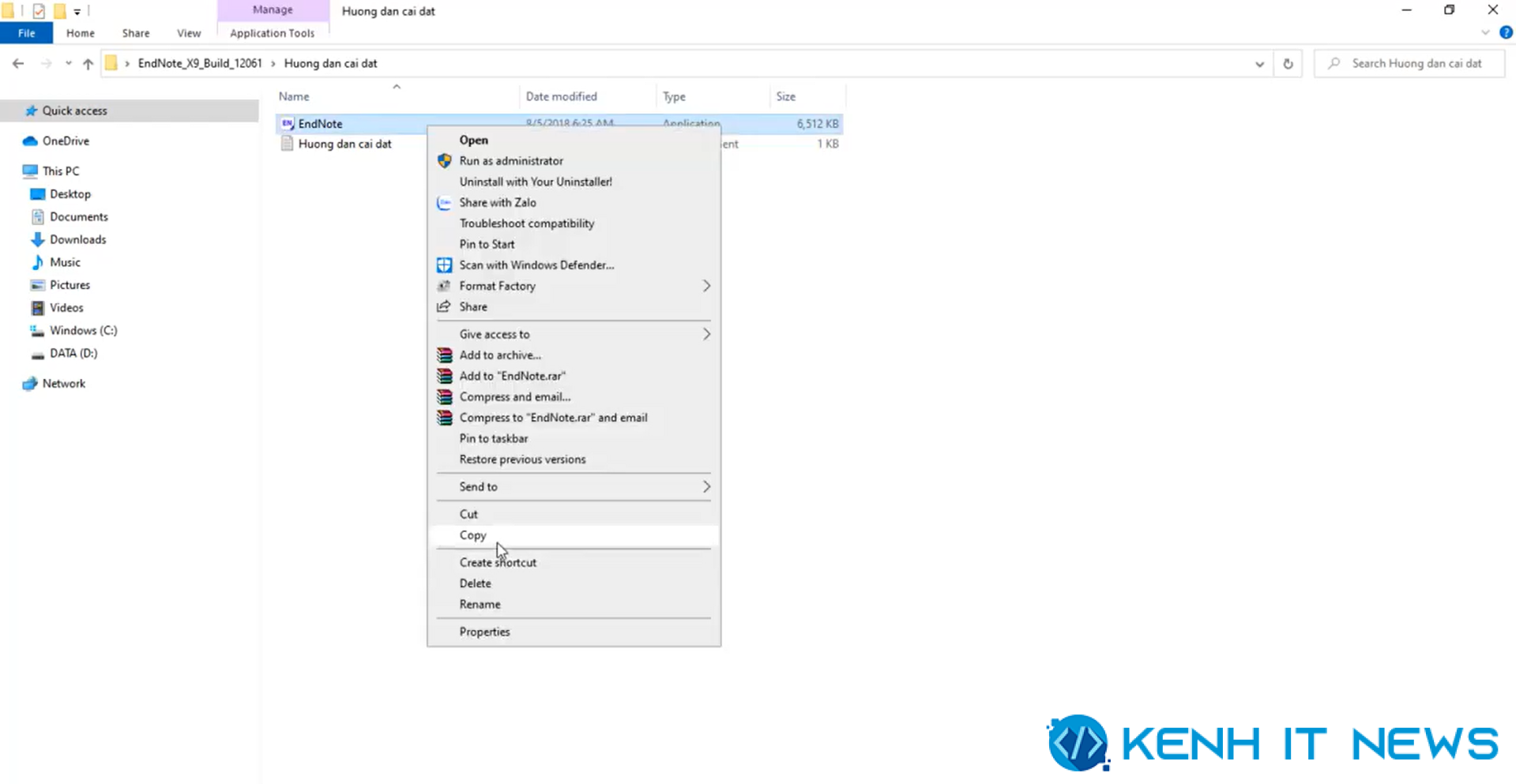Go back with the Back arrow
Viewport: 1516px width, 784px height.
[x=18, y=63]
